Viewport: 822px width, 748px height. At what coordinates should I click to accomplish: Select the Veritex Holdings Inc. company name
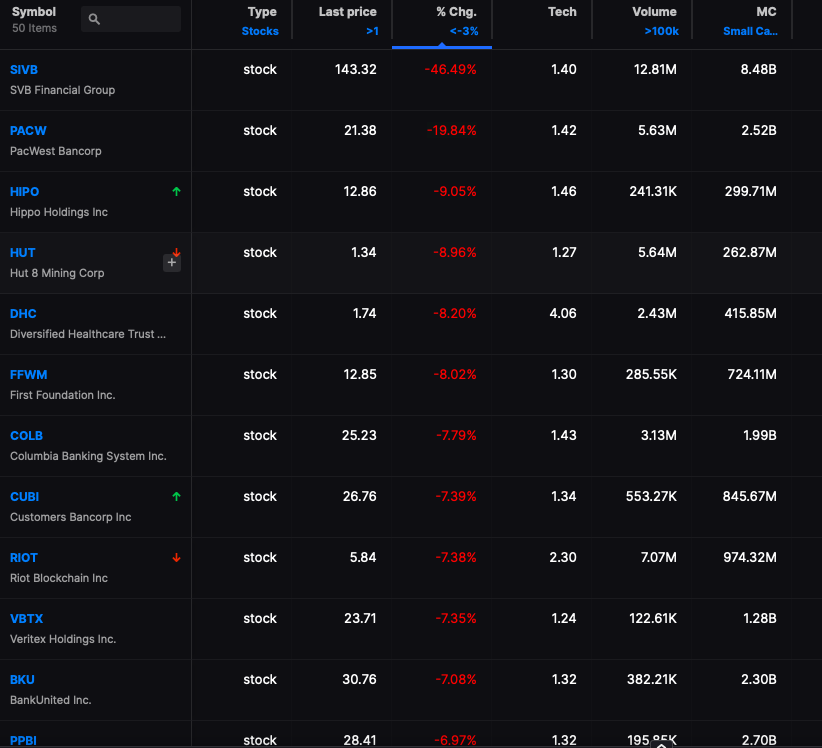point(63,639)
